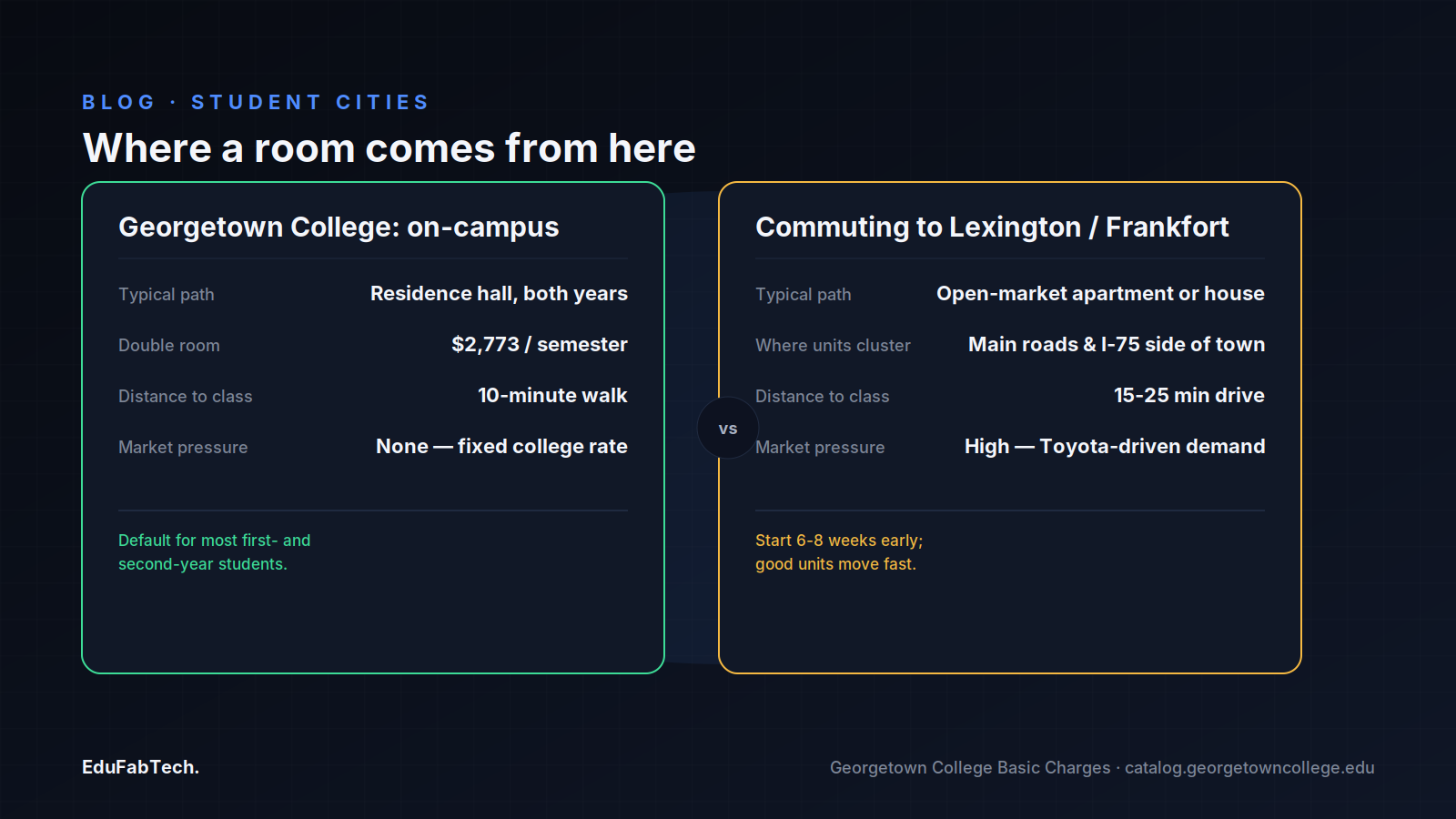The width and height of the screenshot is (1456, 819).
Task: Click the 'Where units cluster' label
Action: point(833,345)
